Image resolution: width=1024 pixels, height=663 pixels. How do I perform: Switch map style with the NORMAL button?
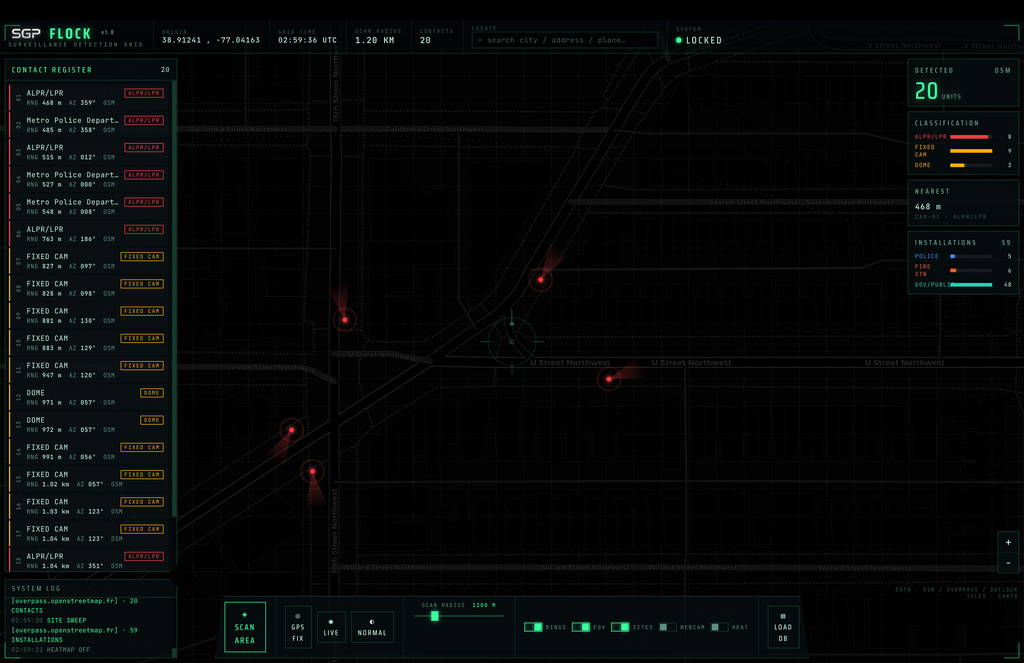[x=372, y=627]
